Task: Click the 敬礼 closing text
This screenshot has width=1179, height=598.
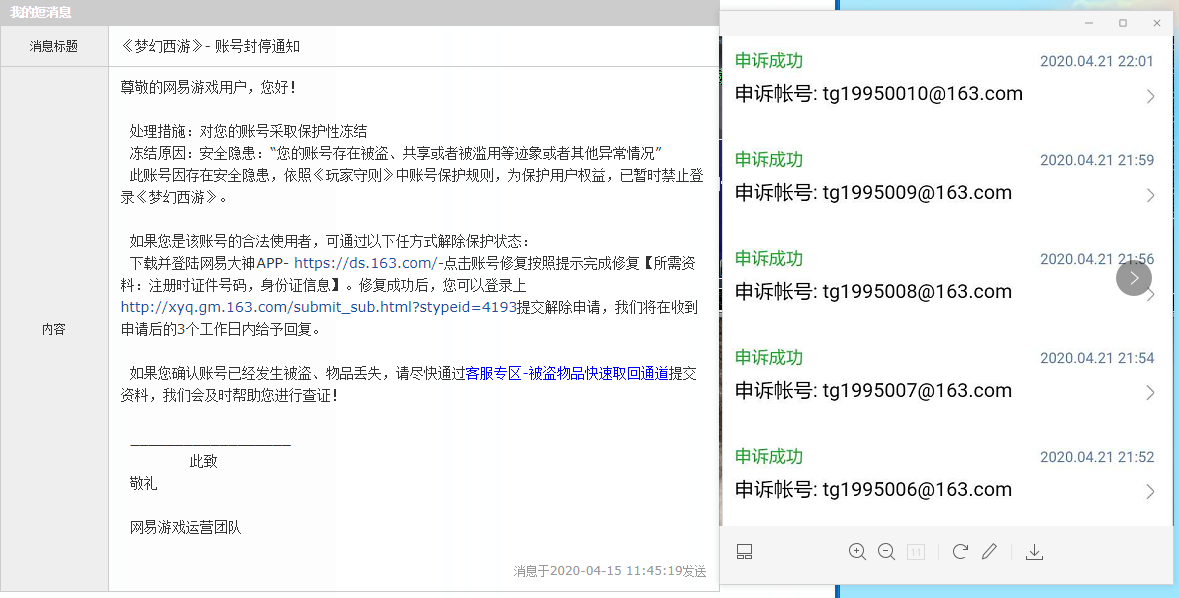Action: [144, 484]
